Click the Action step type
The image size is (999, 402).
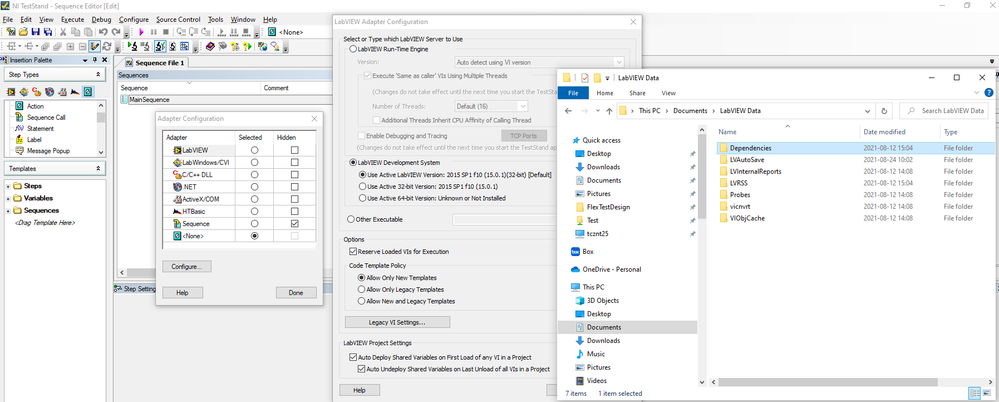pyautogui.click(x=36, y=106)
